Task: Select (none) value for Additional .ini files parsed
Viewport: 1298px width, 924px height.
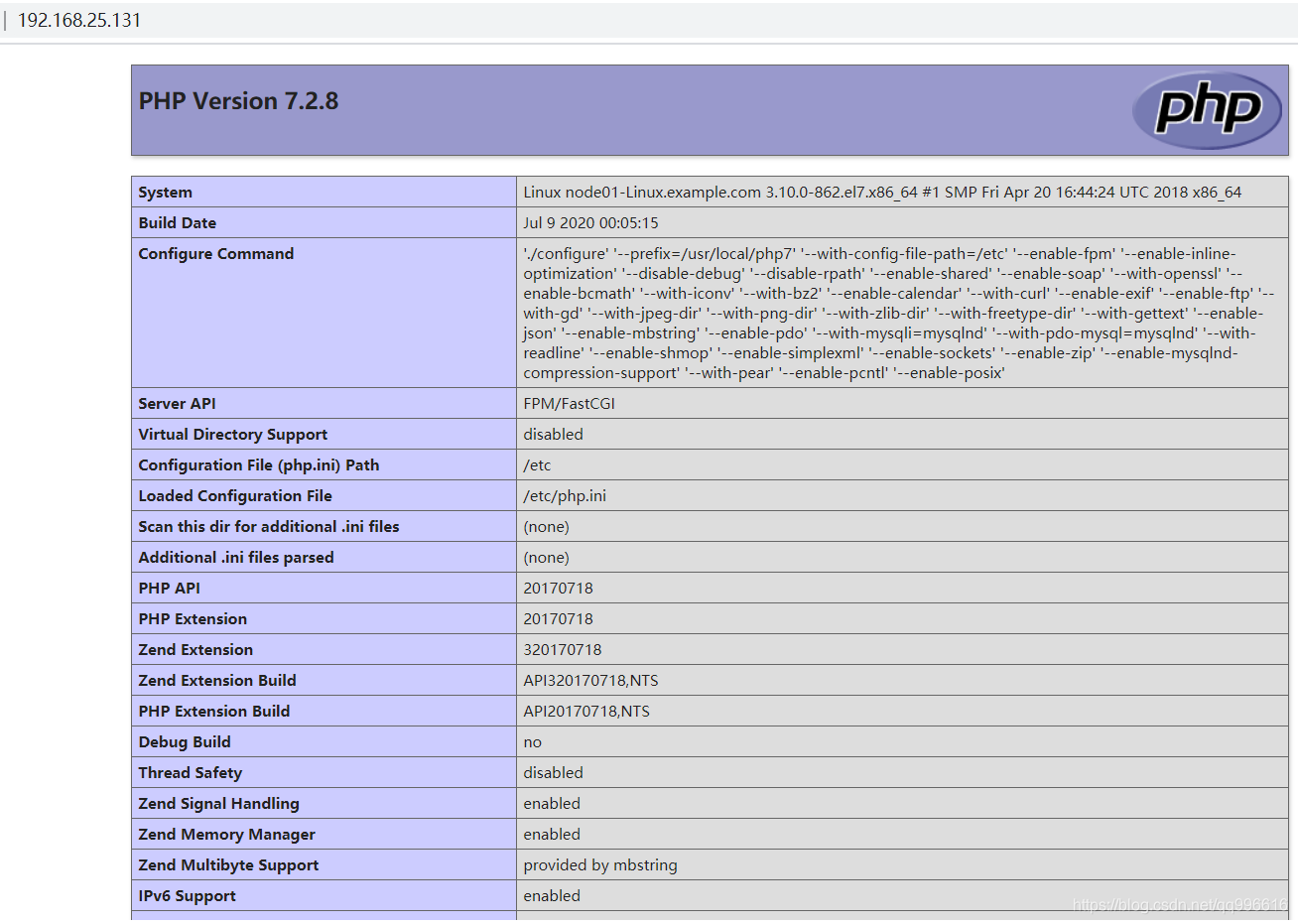Action: click(x=547, y=558)
